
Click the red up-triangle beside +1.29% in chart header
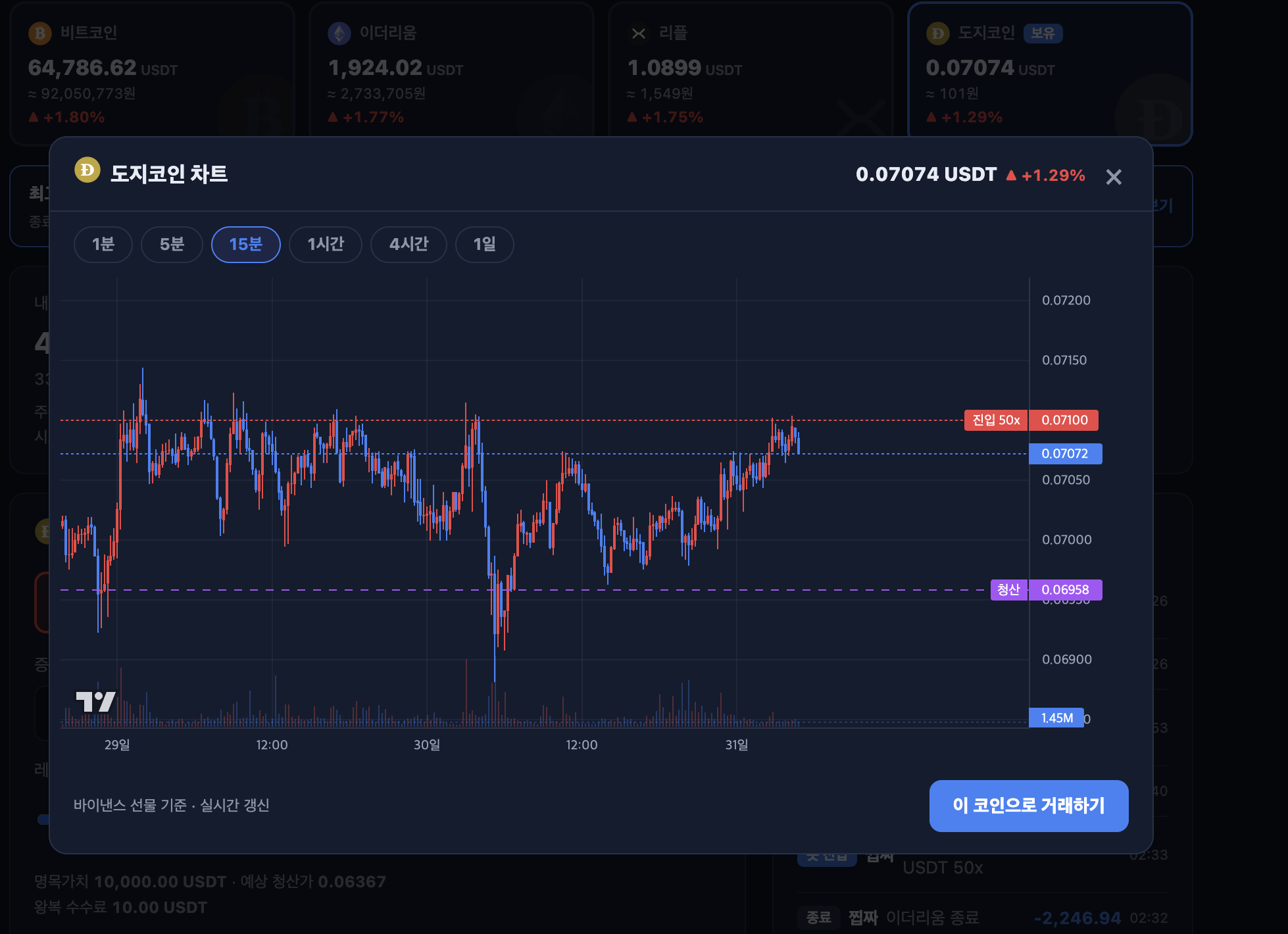(1012, 176)
